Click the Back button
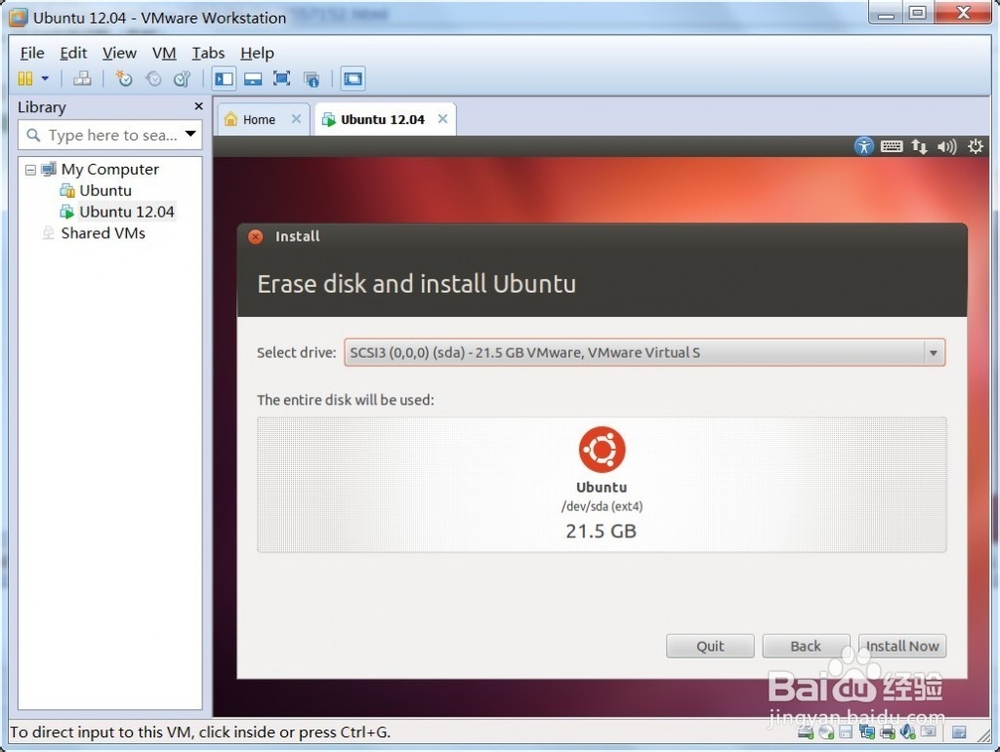 [x=806, y=646]
